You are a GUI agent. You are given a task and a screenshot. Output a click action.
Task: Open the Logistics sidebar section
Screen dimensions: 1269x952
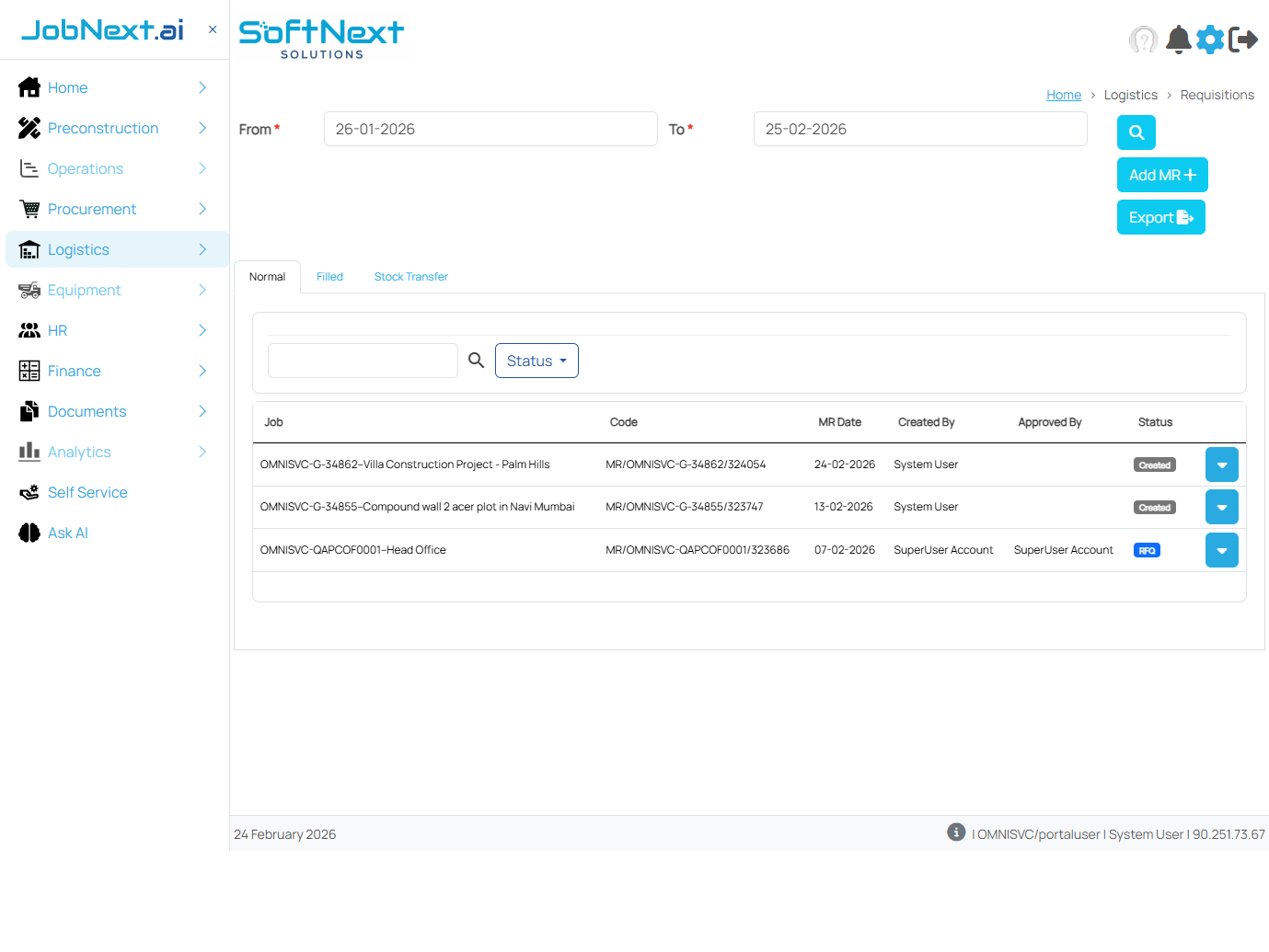[78, 249]
